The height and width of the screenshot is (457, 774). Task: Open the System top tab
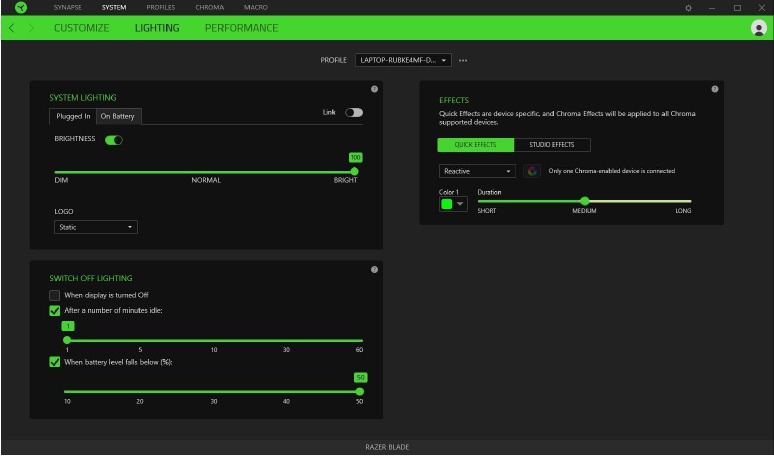(114, 7)
